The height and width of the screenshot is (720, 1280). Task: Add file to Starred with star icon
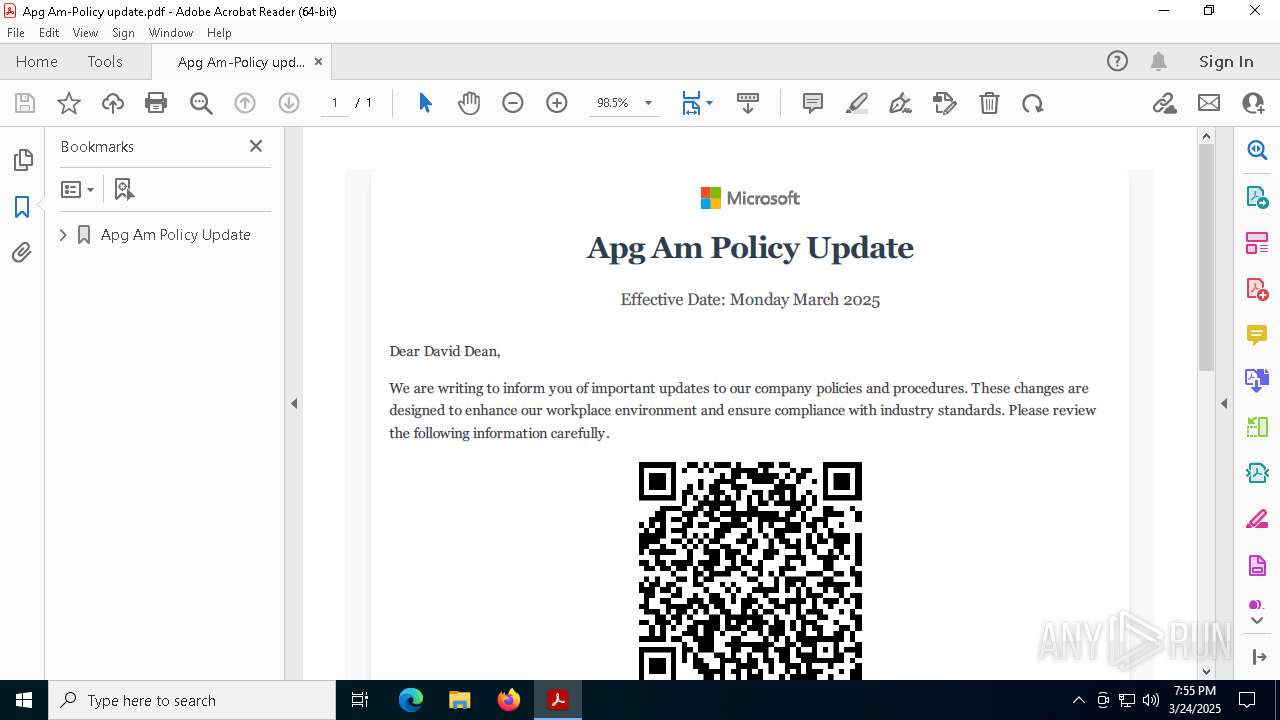click(69, 103)
